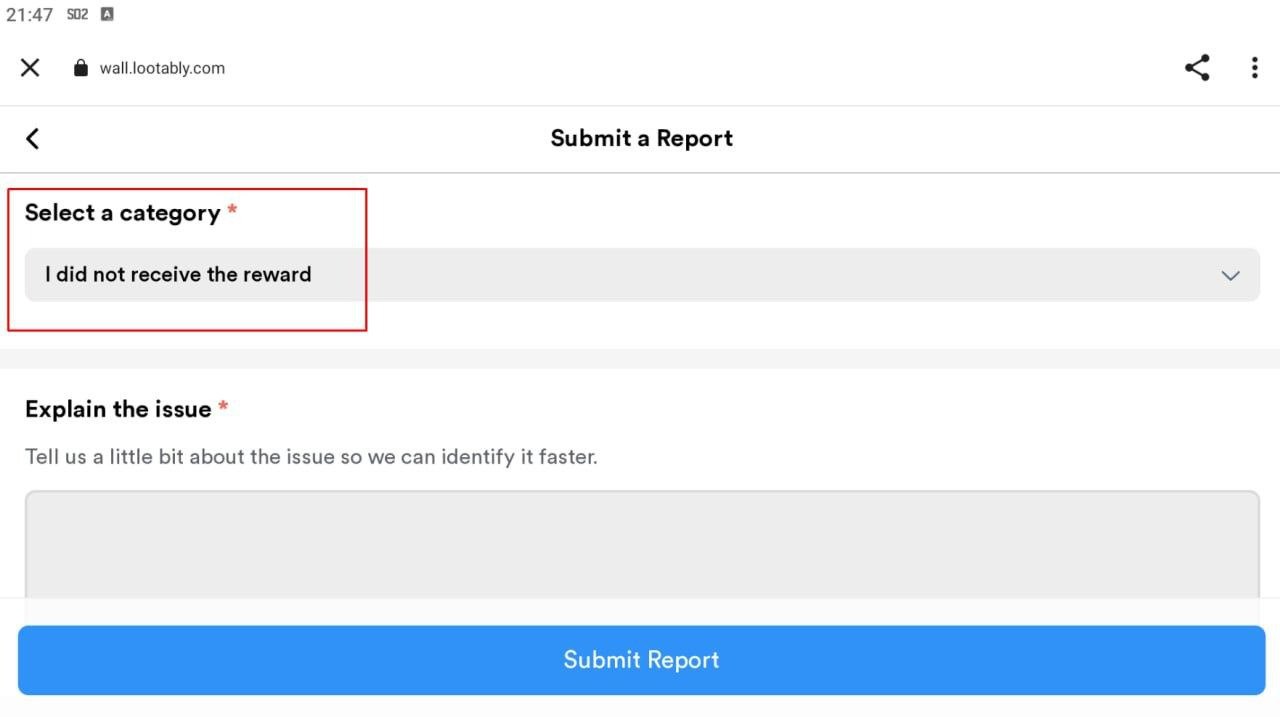Tap the SD2 status bar indicator icon

click(77, 14)
